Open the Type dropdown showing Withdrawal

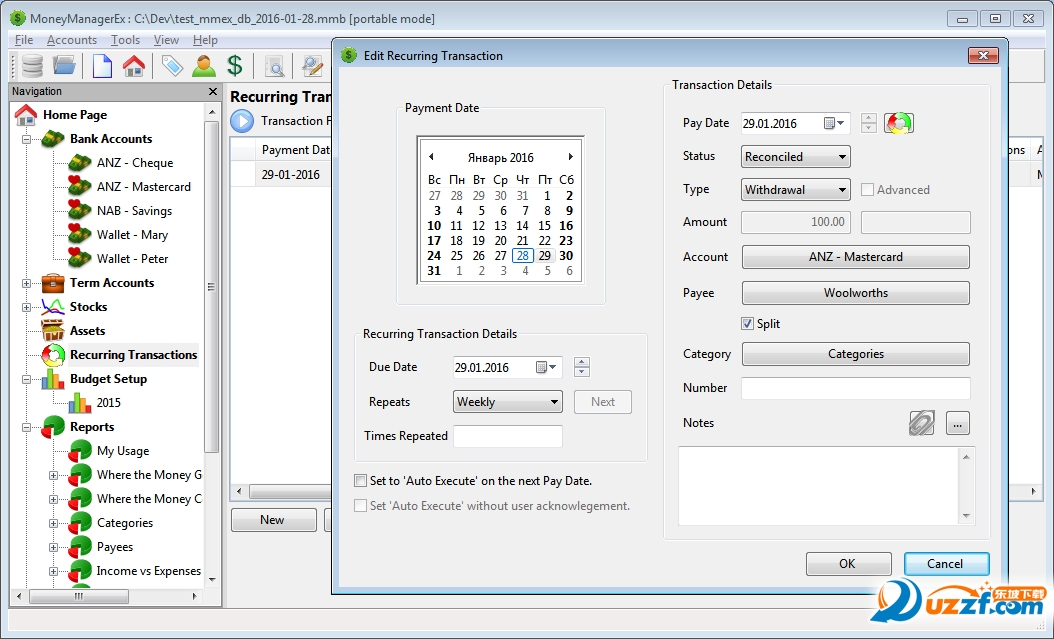pyautogui.click(x=795, y=190)
